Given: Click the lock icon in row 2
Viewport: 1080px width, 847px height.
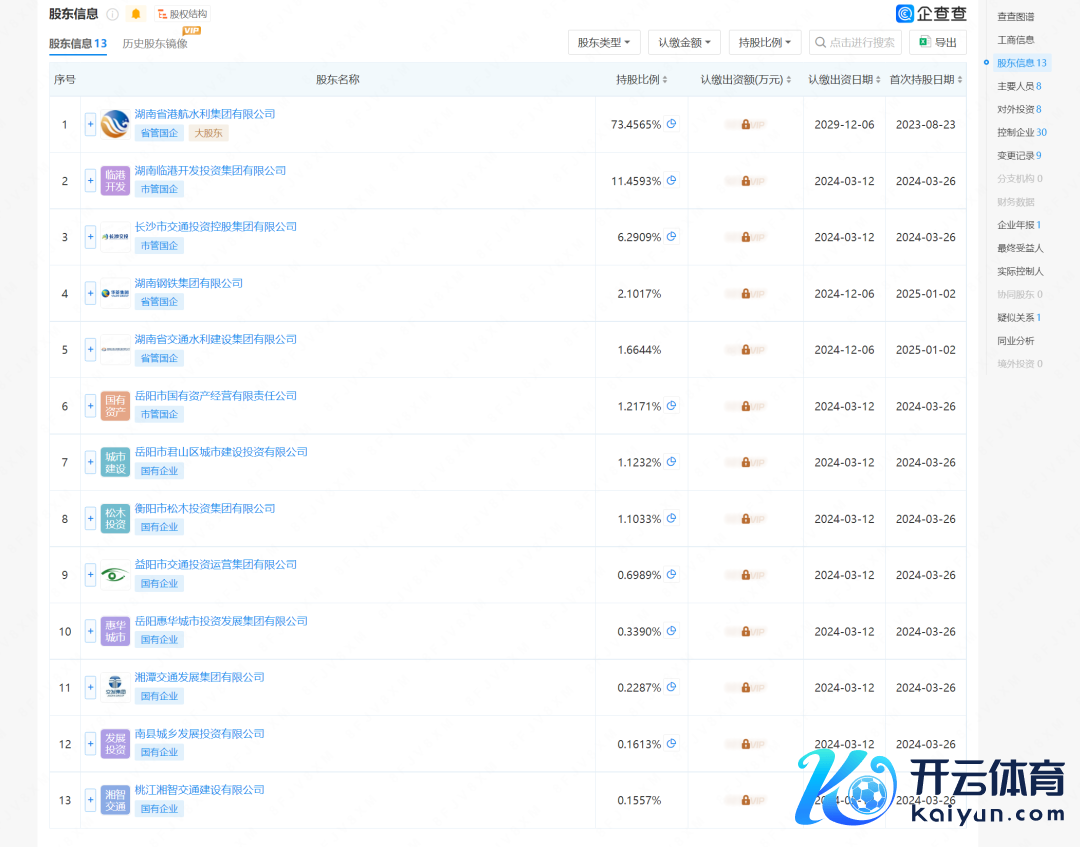Looking at the screenshot, I should [745, 181].
